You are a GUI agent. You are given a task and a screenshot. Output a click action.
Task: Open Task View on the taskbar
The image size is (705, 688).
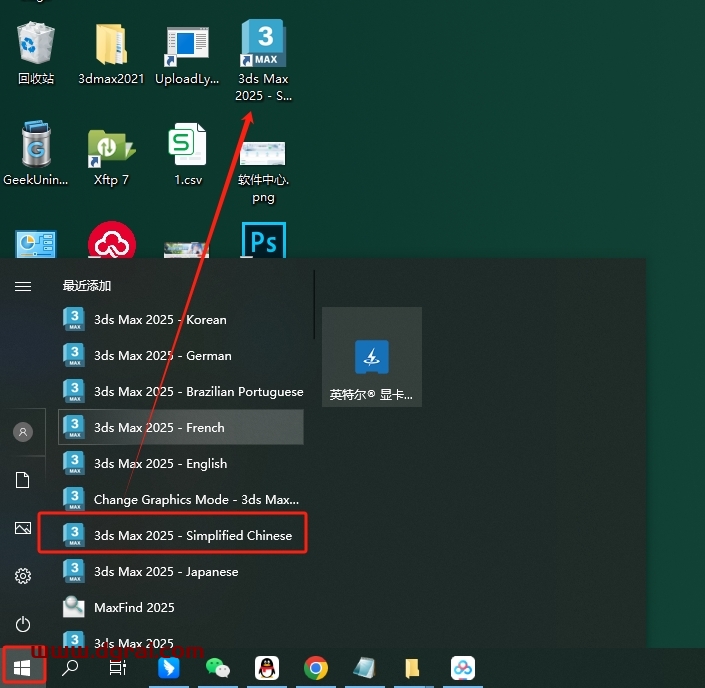coord(118,668)
